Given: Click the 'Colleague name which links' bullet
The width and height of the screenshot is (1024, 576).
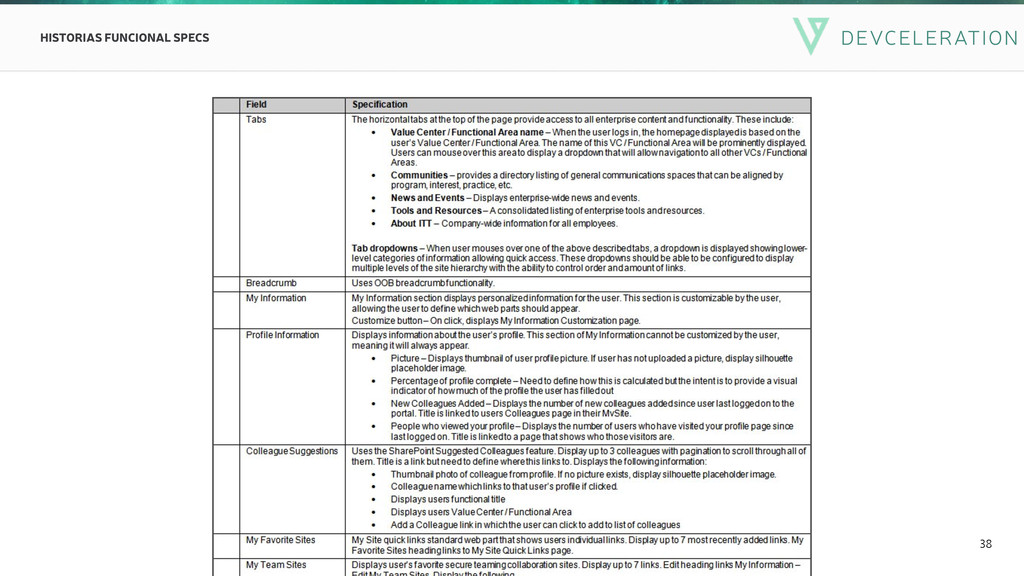Looking at the screenshot, I should 504,487.
